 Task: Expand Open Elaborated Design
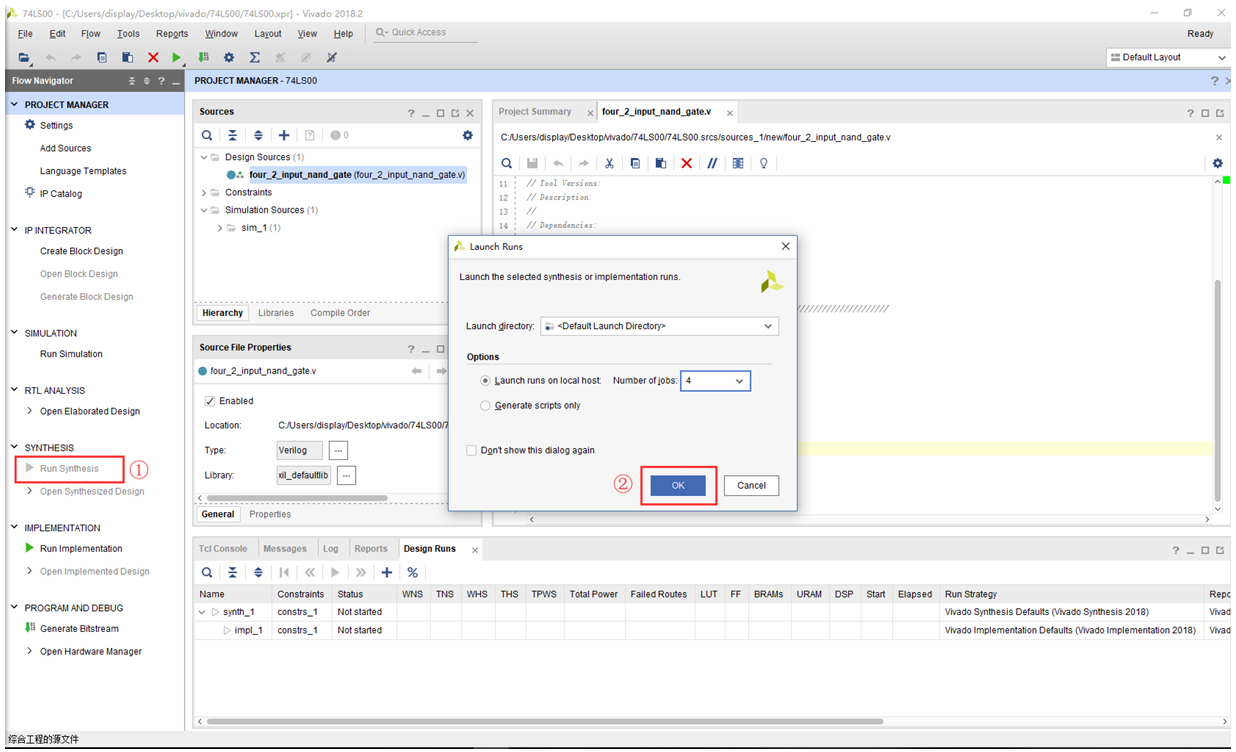click(29, 411)
